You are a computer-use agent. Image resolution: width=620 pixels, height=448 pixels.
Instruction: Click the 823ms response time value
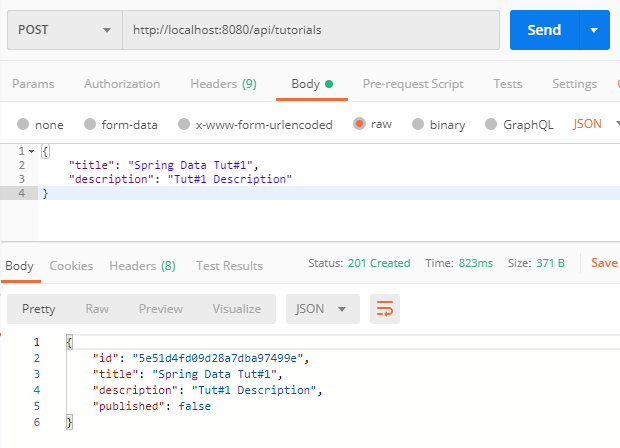(x=476, y=263)
